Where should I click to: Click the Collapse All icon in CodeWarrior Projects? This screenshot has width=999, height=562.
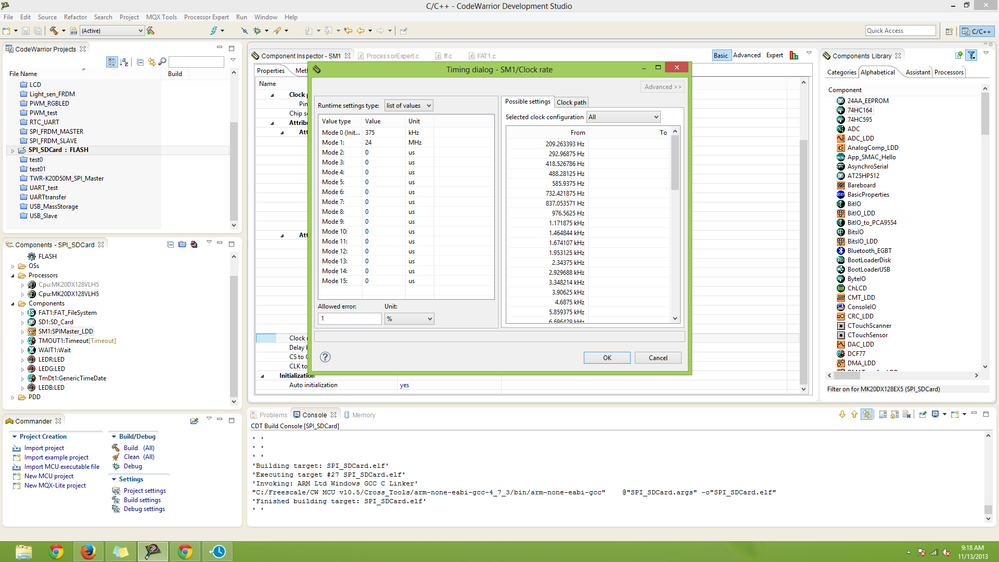[x=140, y=62]
